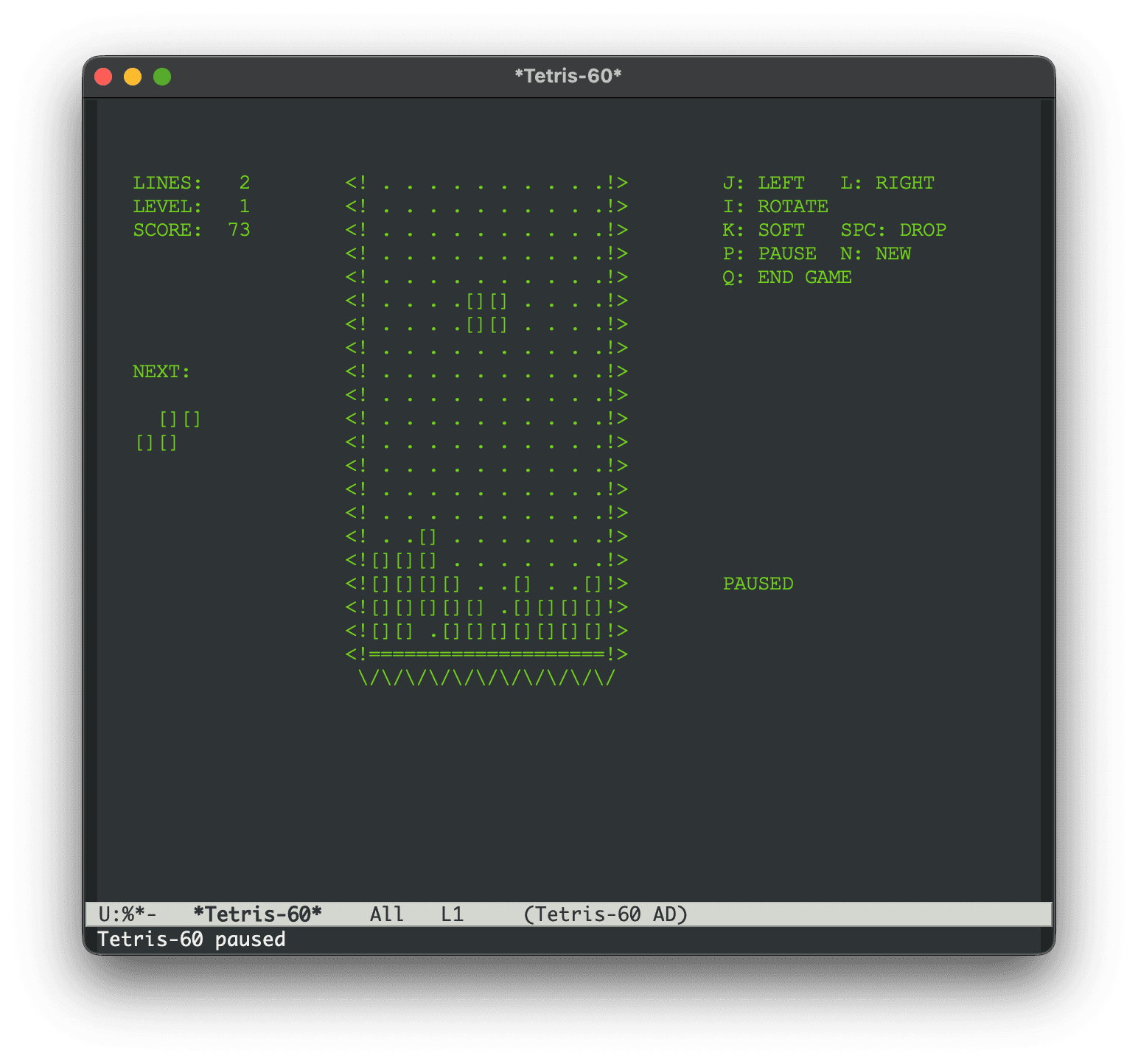Click the *Tetris-60* window title
Image resolution: width=1138 pixels, height=1064 pixels.
(568, 76)
